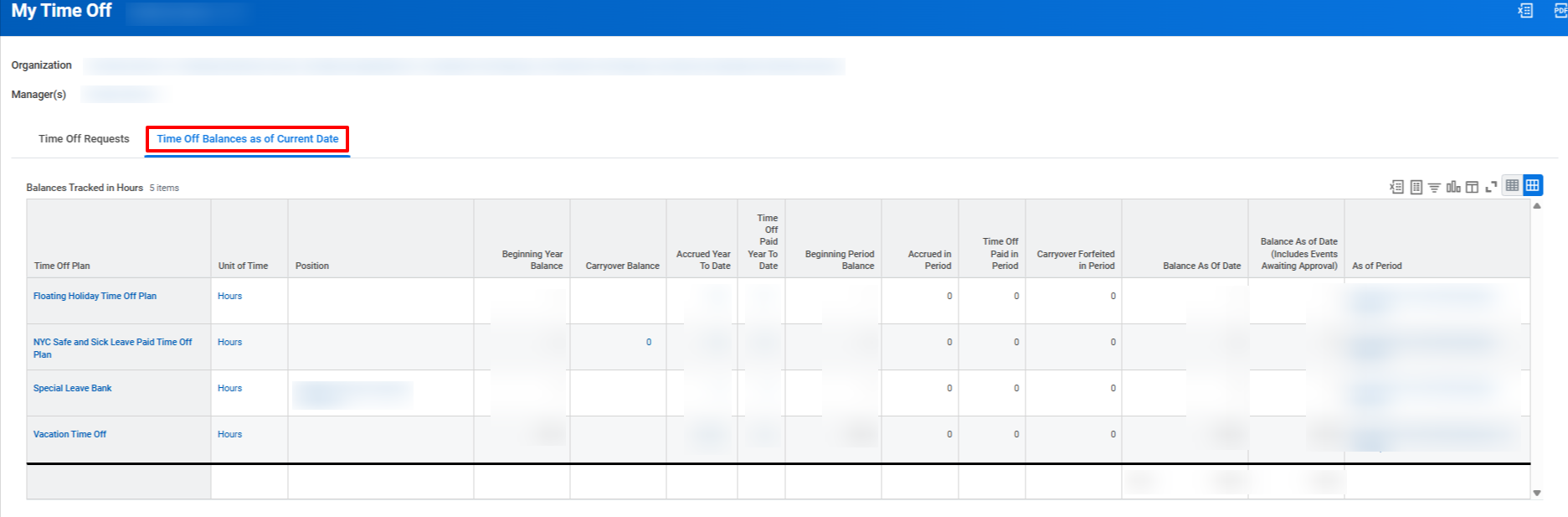Click Hours link in Floating Holiday row
Image resolution: width=1568 pixels, height=517 pixels.
[x=229, y=296]
